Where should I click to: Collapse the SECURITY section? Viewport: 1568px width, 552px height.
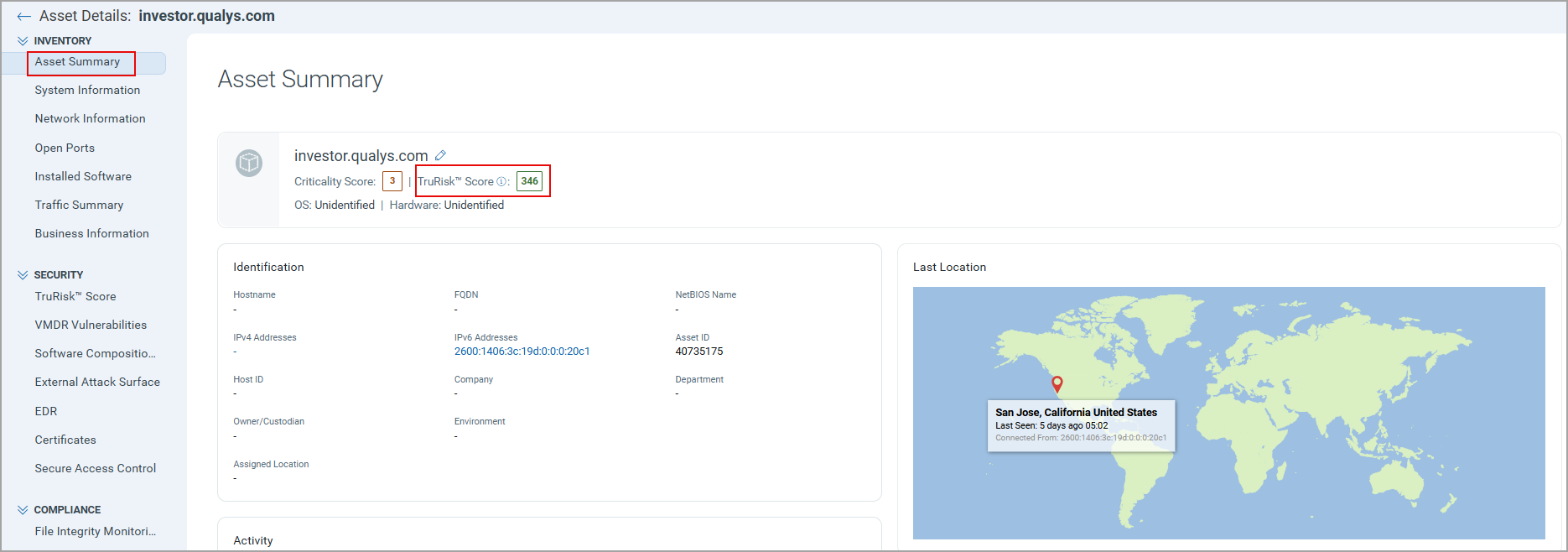tap(23, 274)
